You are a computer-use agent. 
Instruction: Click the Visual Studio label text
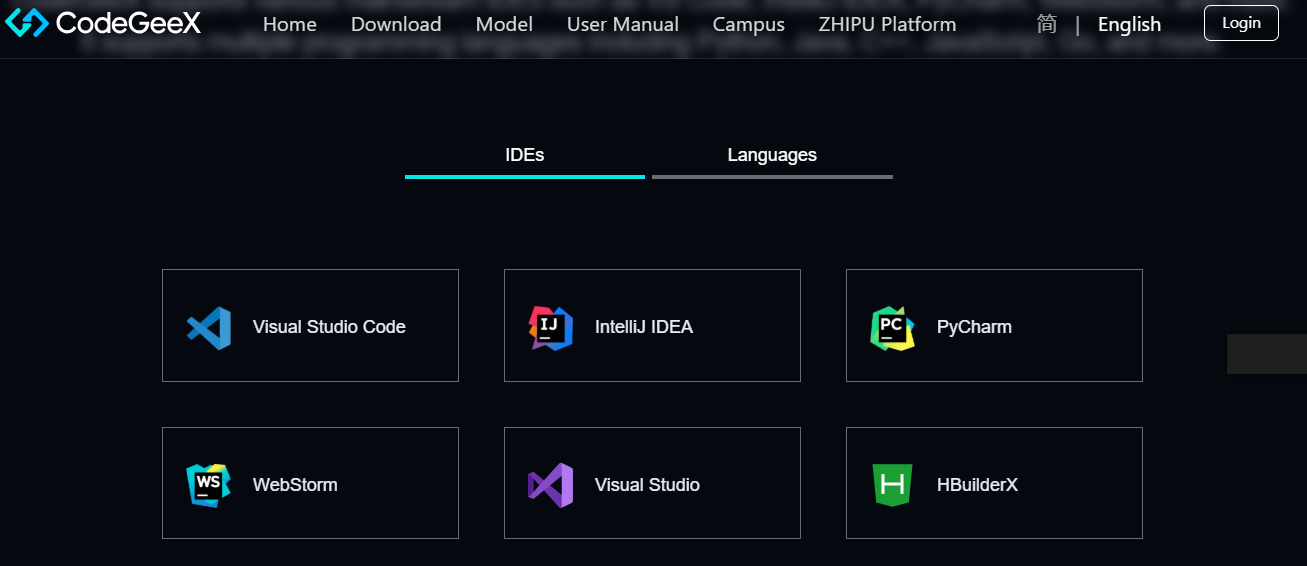647,485
